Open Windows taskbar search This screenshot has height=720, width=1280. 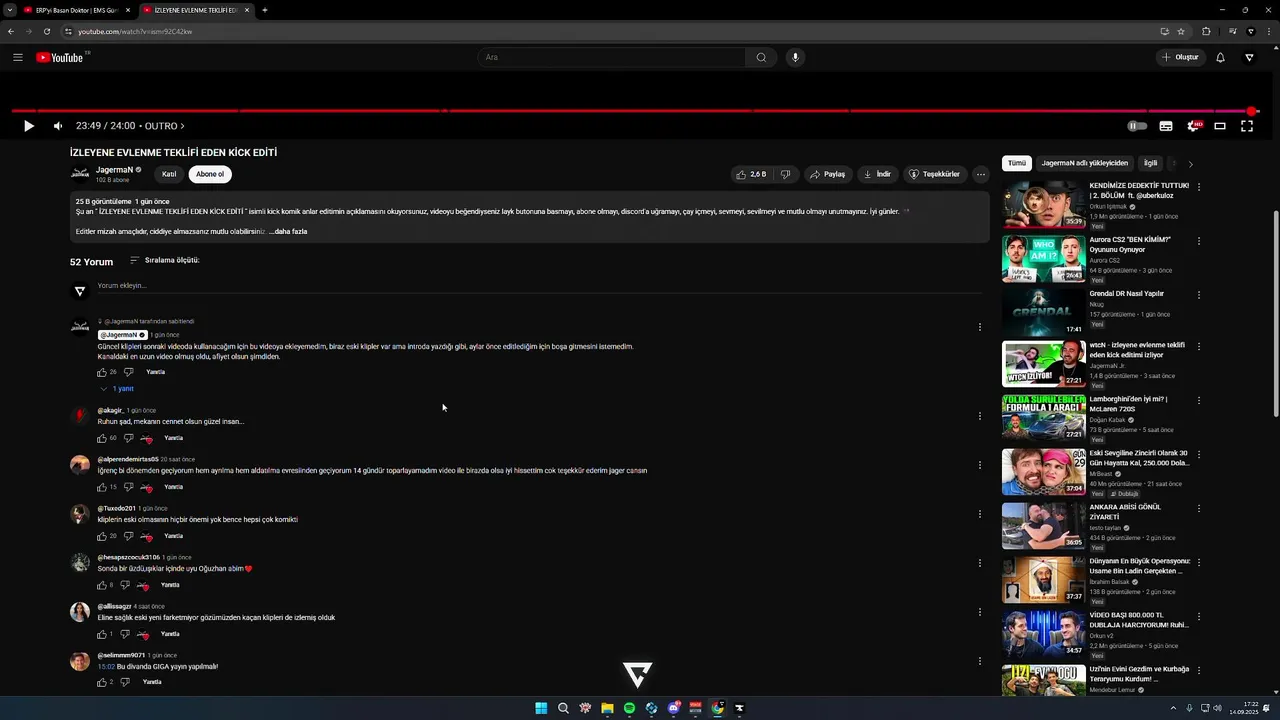point(563,708)
